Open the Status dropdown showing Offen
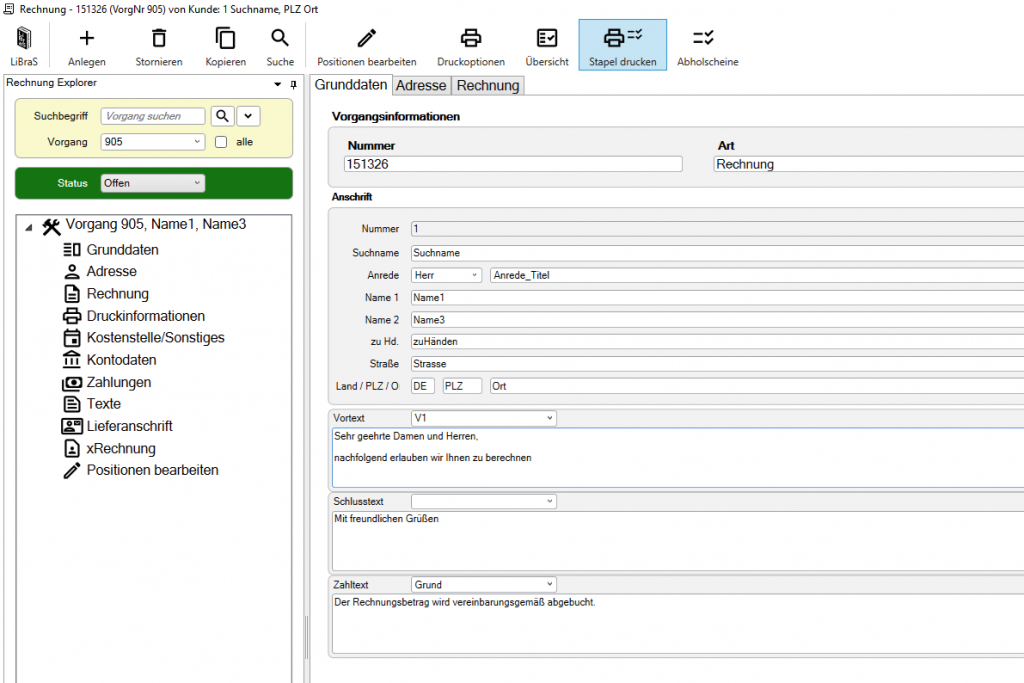This screenshot has width=1024, height=683. pos(152,183)
